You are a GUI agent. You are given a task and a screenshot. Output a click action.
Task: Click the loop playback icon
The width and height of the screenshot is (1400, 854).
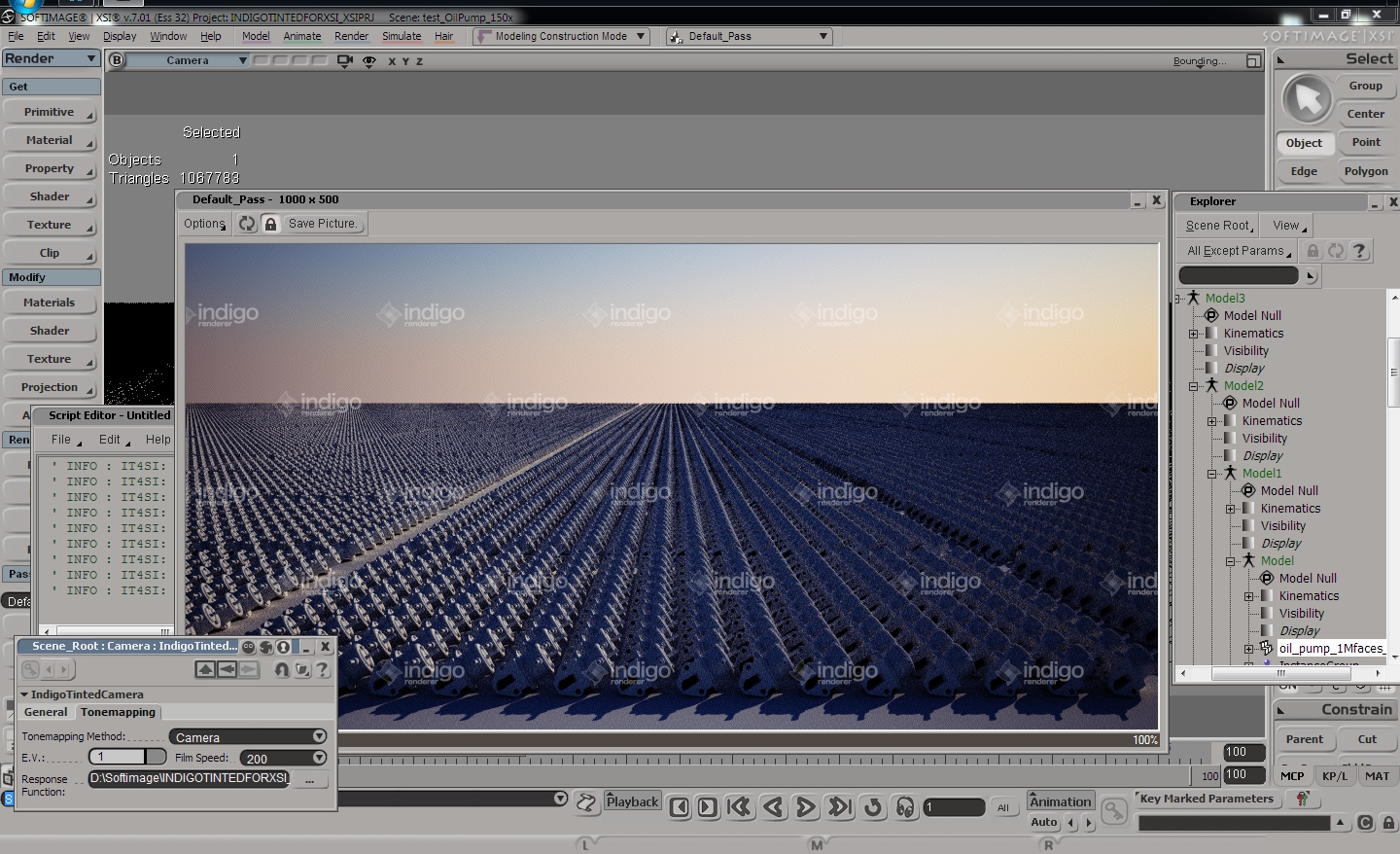[872, 807]
